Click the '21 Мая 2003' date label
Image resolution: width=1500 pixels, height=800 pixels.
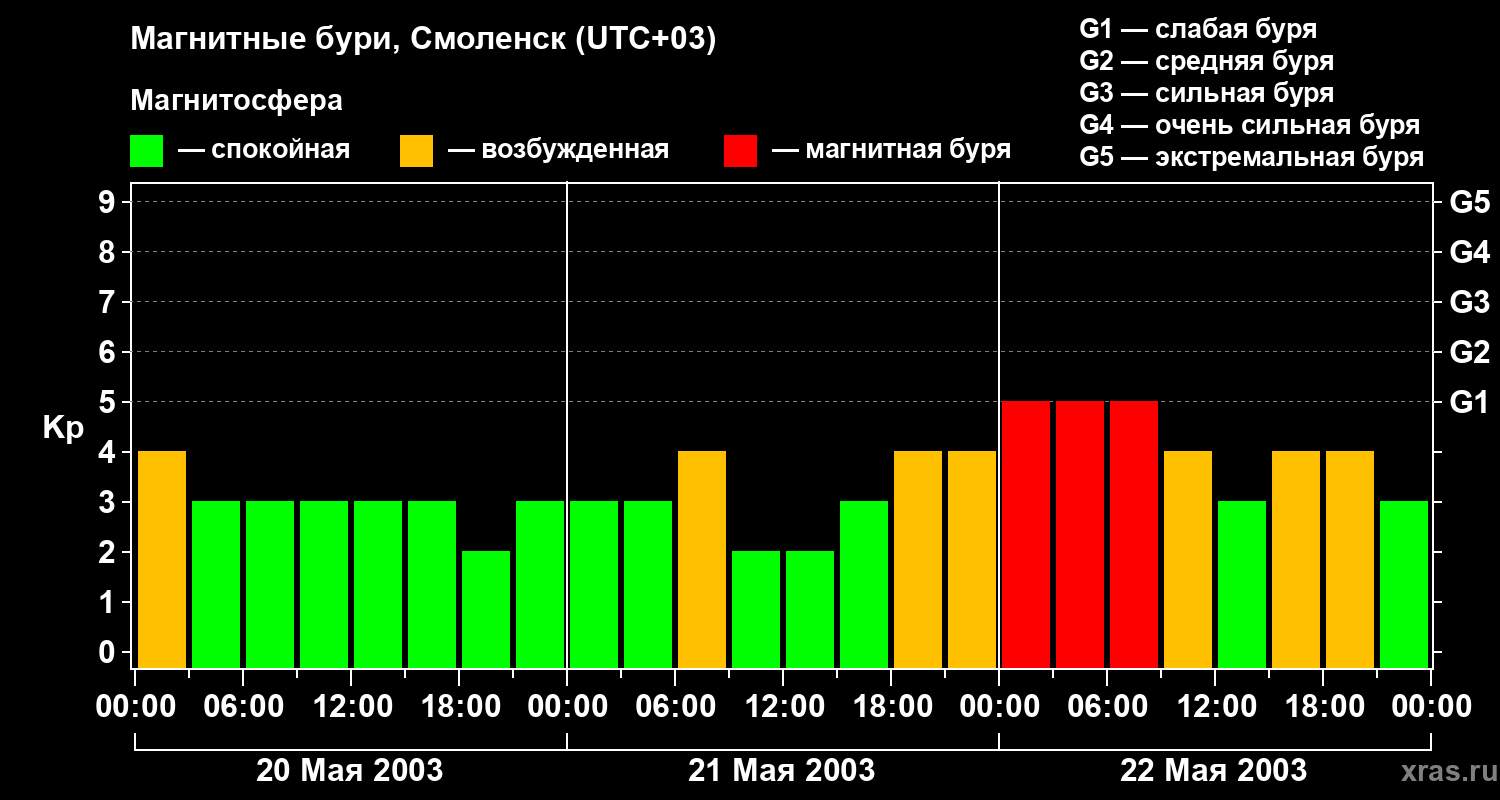tap(782, 771)
